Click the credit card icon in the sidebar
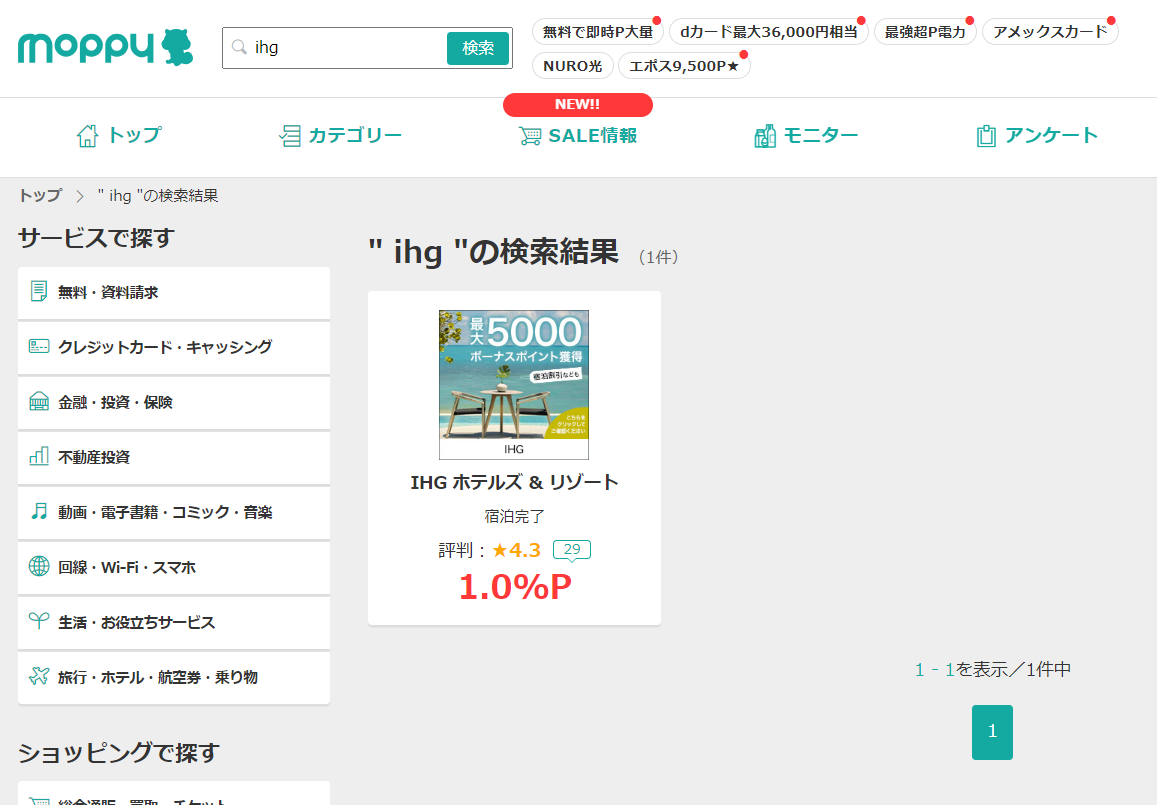The height and width of the screenshot is (805, 1157). [39, 346]
